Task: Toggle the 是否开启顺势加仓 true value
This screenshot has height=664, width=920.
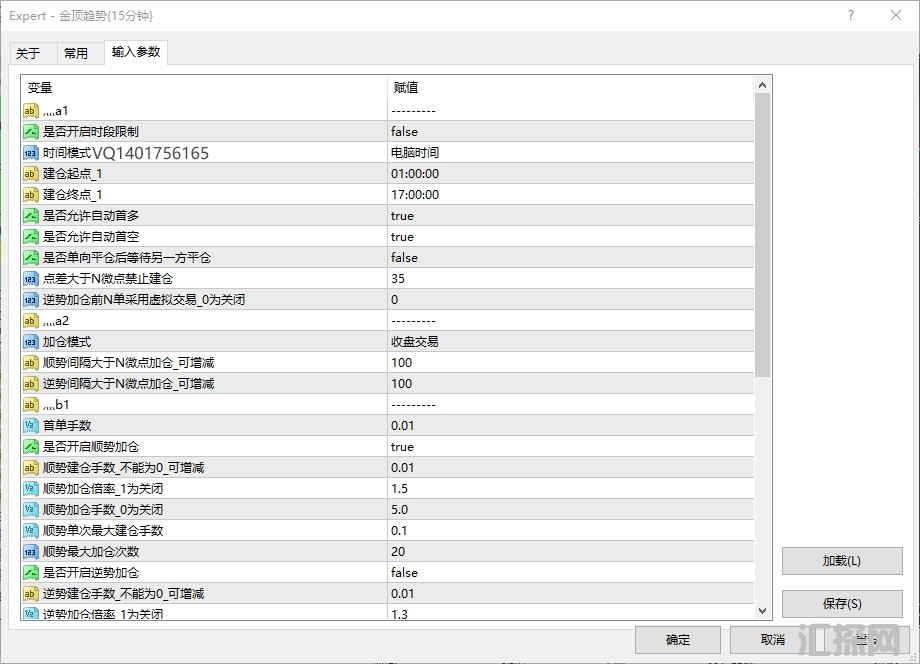Action: (x=570, y=447)
